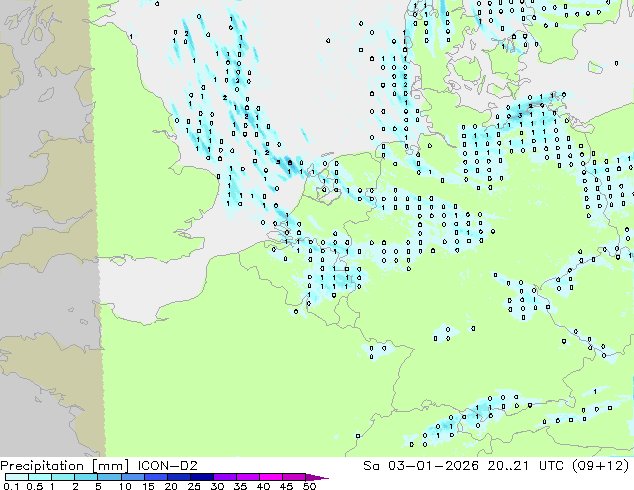The image size is (634, 490).
Task: Click the 35–40 mm violet legend swatch
Action: (247, 477)
